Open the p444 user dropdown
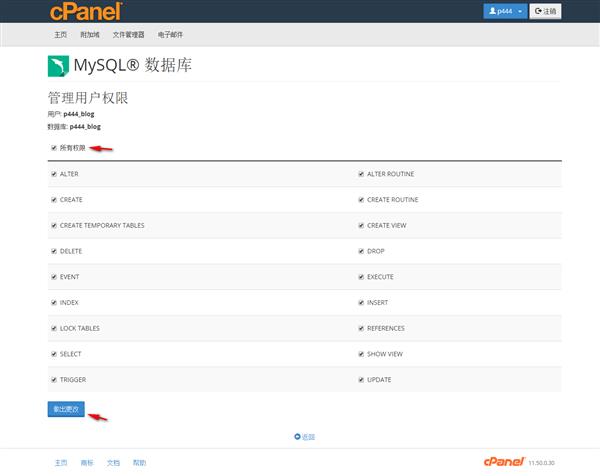Image resolution: width=600 pixels, height=476 pixels. 505,11
